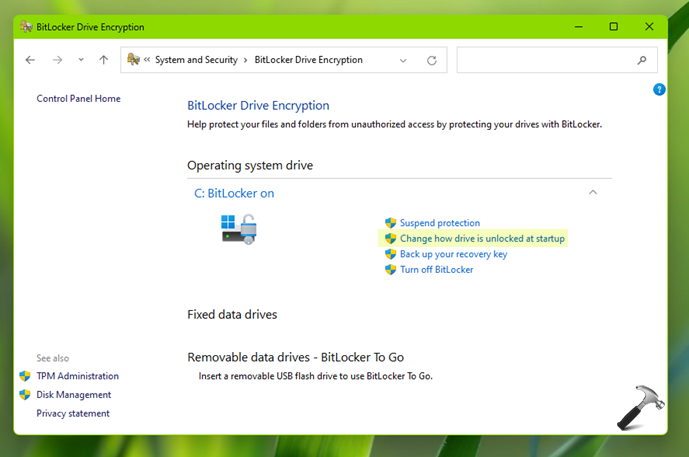
Task: Click the shield icon beside Suspend protection
Action: [x=391, y=223]
